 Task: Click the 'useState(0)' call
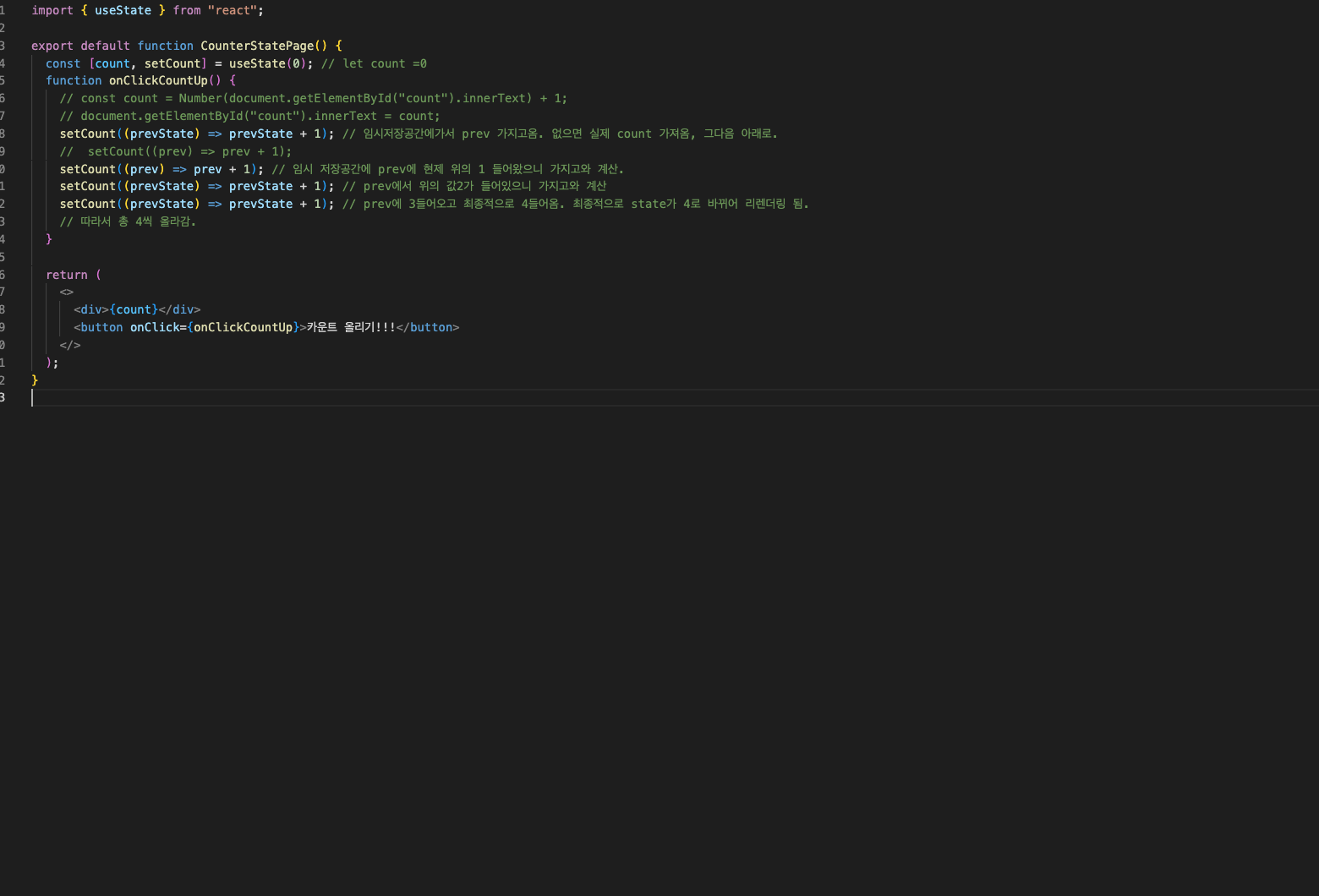[x=268, y=63]
